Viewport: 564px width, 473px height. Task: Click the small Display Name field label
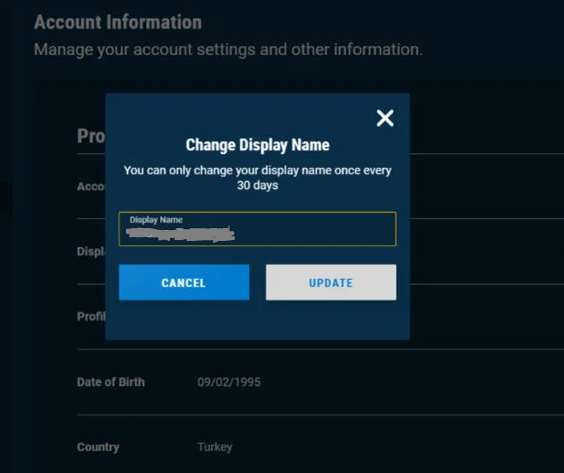(x=156, y=219)
